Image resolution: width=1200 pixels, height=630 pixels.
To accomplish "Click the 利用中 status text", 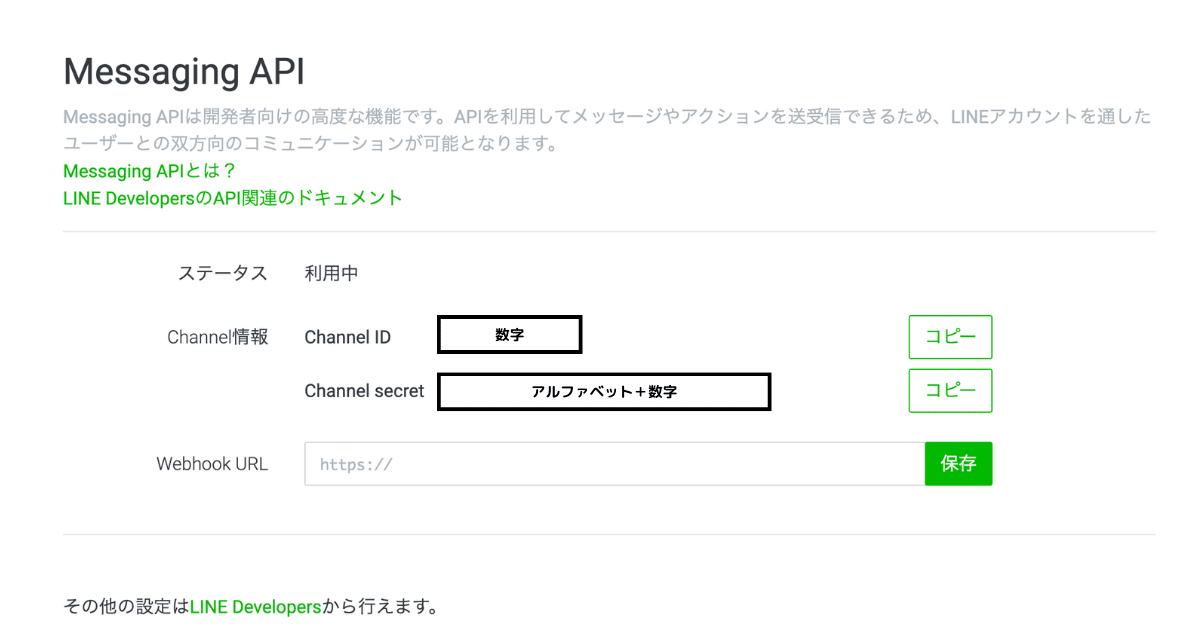I will (330, 272).
